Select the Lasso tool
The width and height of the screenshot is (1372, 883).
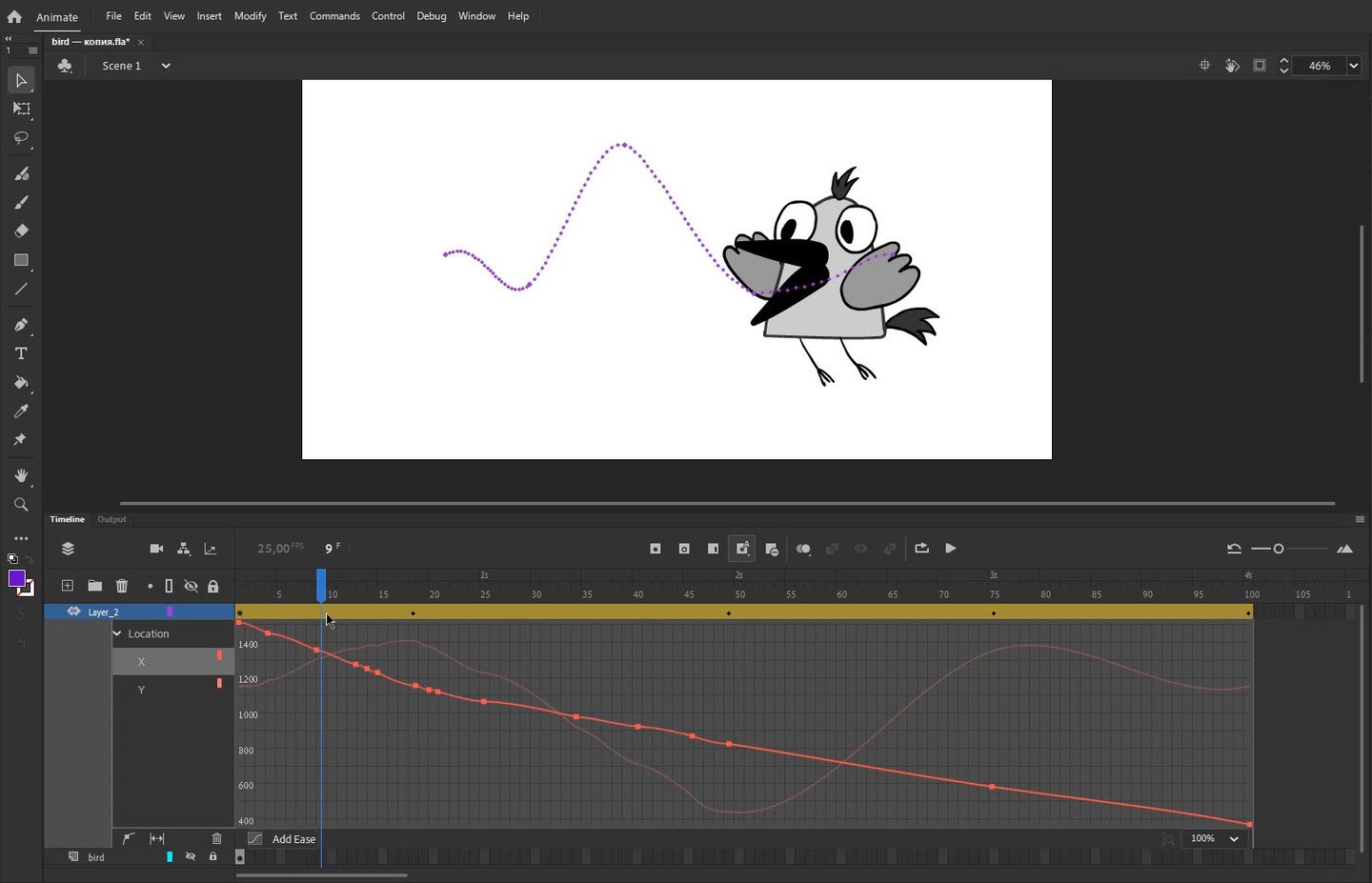tap(21, 138)
